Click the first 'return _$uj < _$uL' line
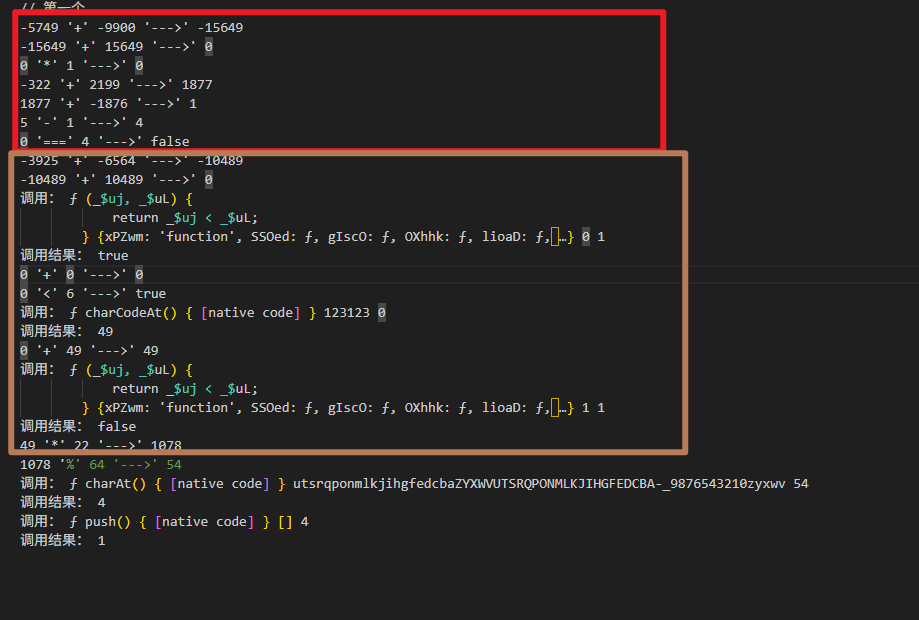 click(x=185, y=218)
